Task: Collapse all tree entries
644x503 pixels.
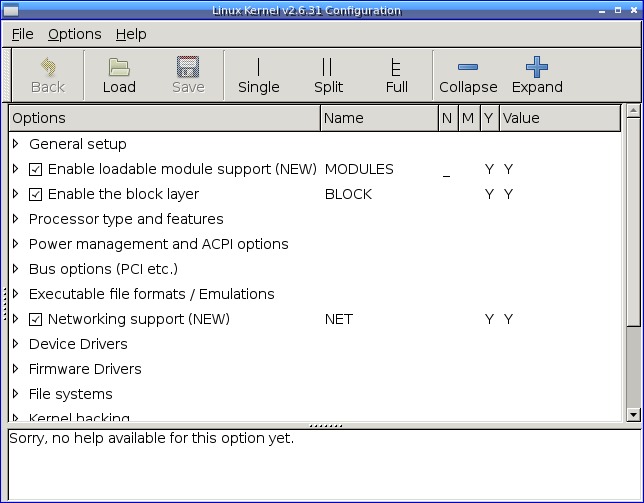Action: pos(467,67)
